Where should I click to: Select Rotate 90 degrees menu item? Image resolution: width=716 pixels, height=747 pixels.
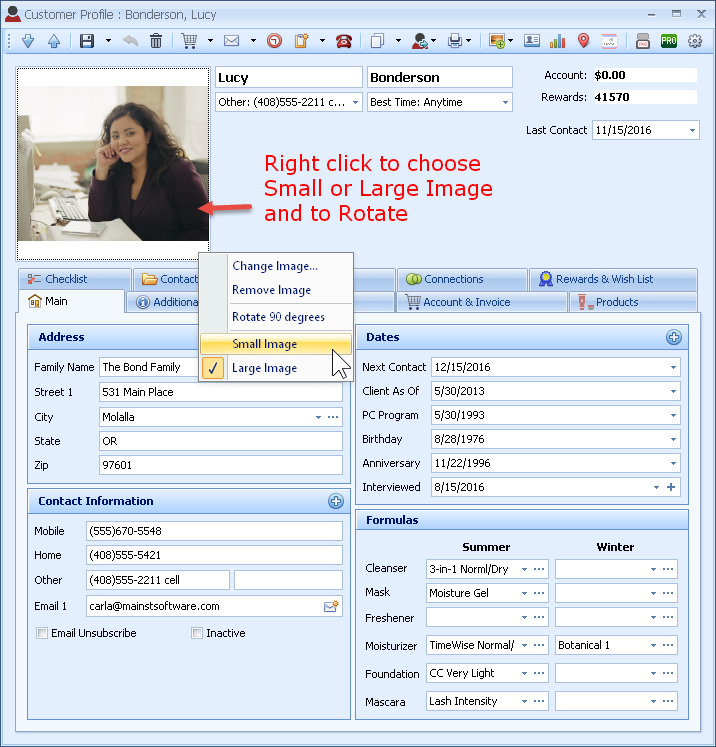[276, 317]
